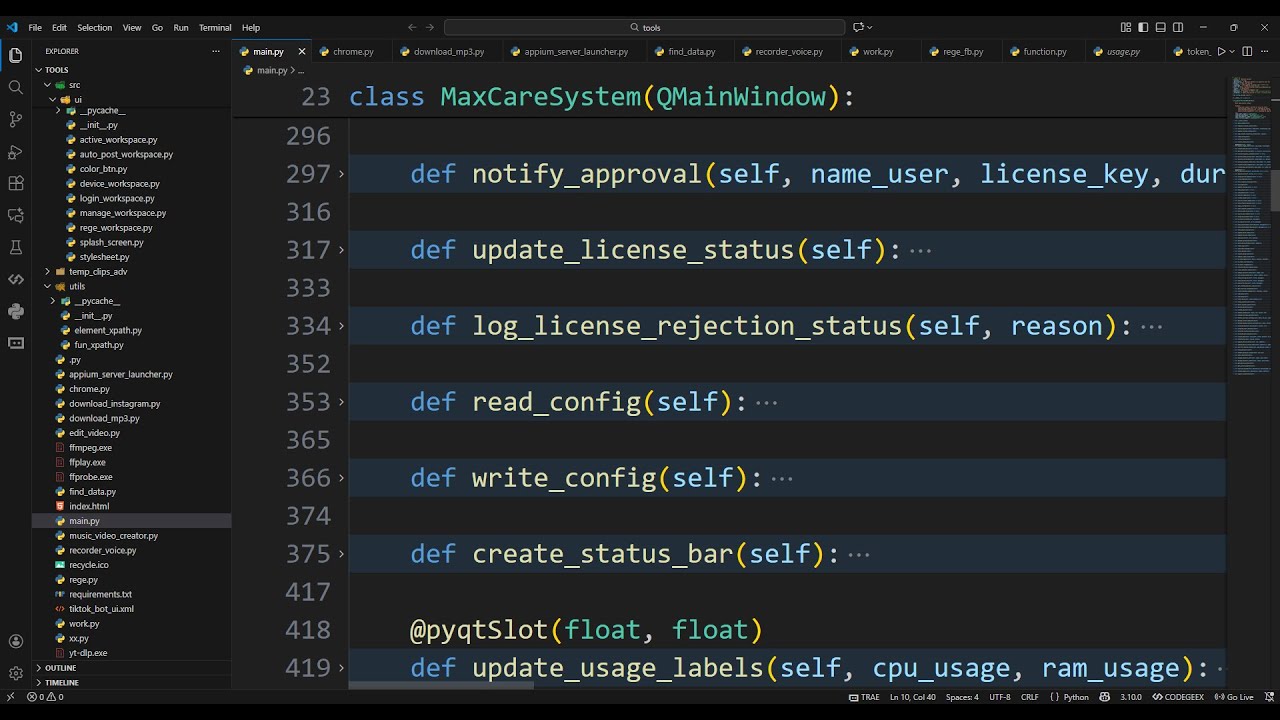Run the Python file with the play icon
1280x720 pixels.
coord(1221,51)
